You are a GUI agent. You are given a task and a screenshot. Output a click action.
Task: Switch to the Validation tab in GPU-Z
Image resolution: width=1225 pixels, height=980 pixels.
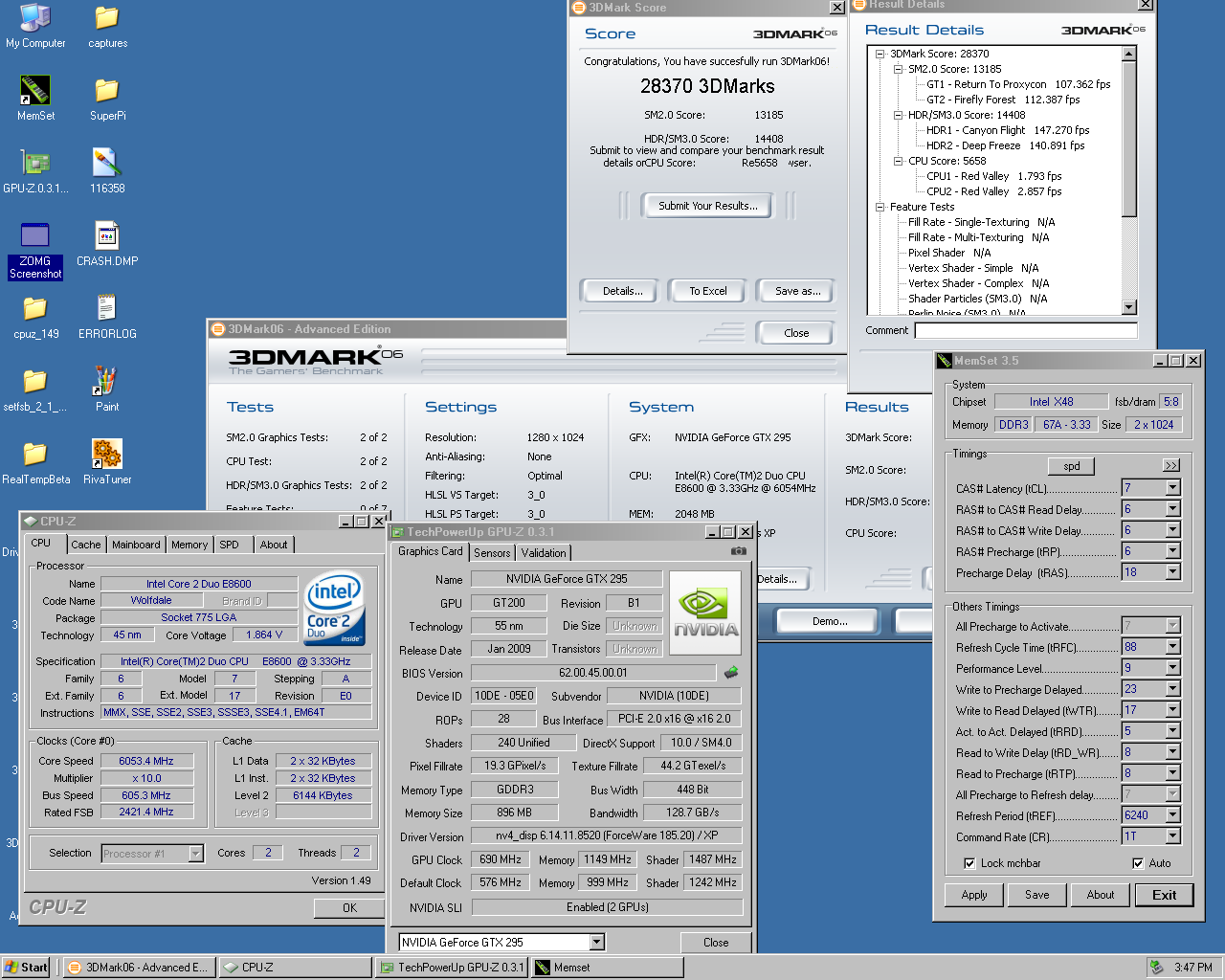click(x=544, y=553)
